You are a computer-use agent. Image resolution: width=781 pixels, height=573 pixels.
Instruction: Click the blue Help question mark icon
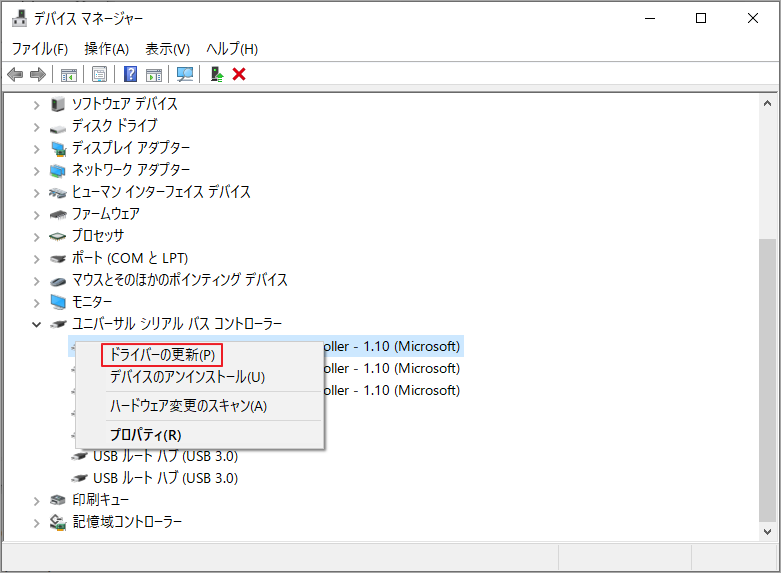(130, 74)
